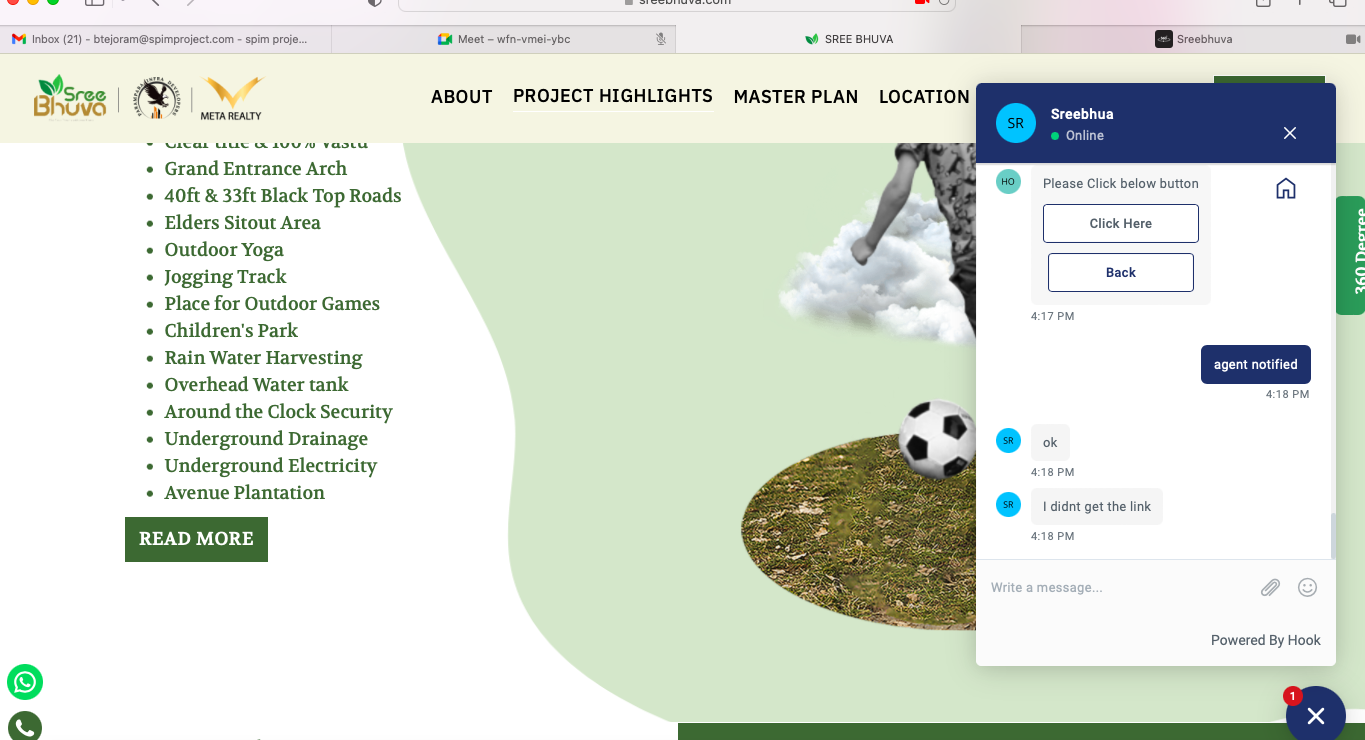Open MASTER PLAN navigation link
This screenshot has height=740, width=1365.
[796, 97]
